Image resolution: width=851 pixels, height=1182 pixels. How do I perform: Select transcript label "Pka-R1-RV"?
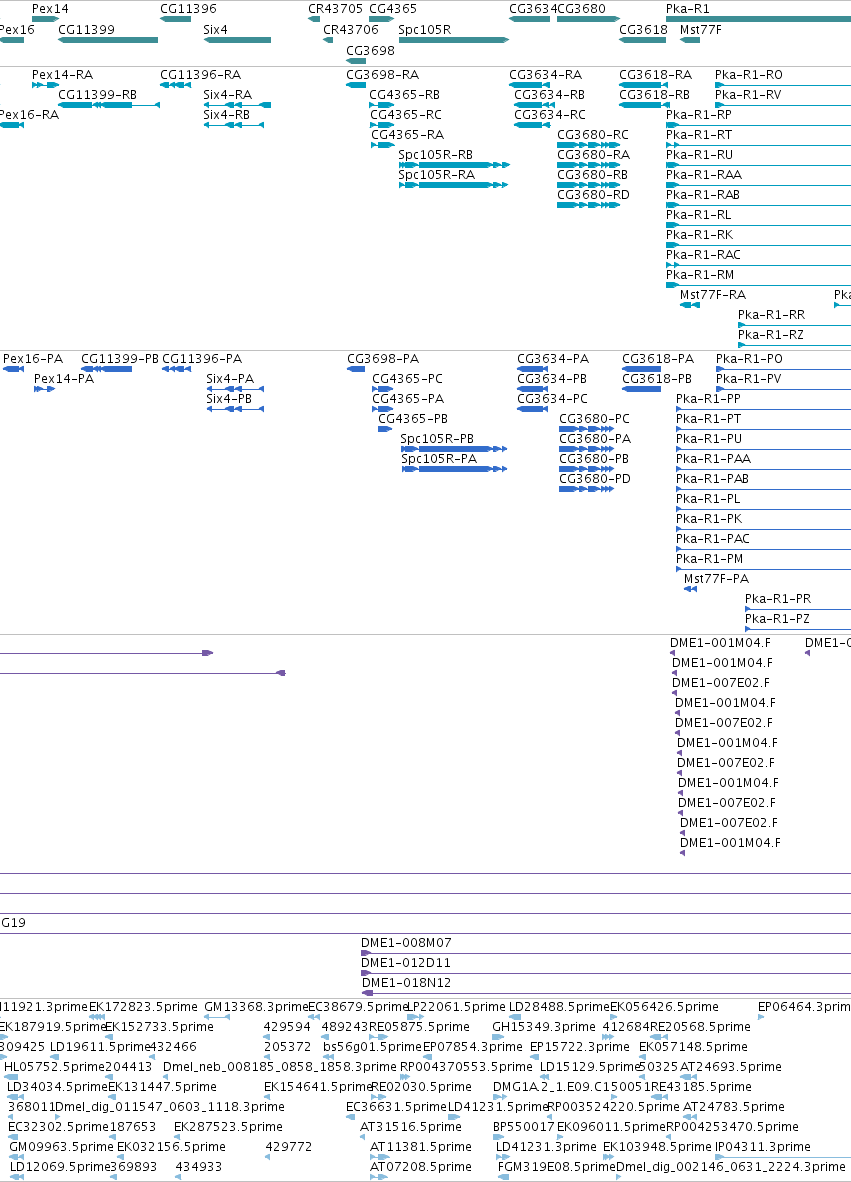pyautogui.click(x=748, y=95)
